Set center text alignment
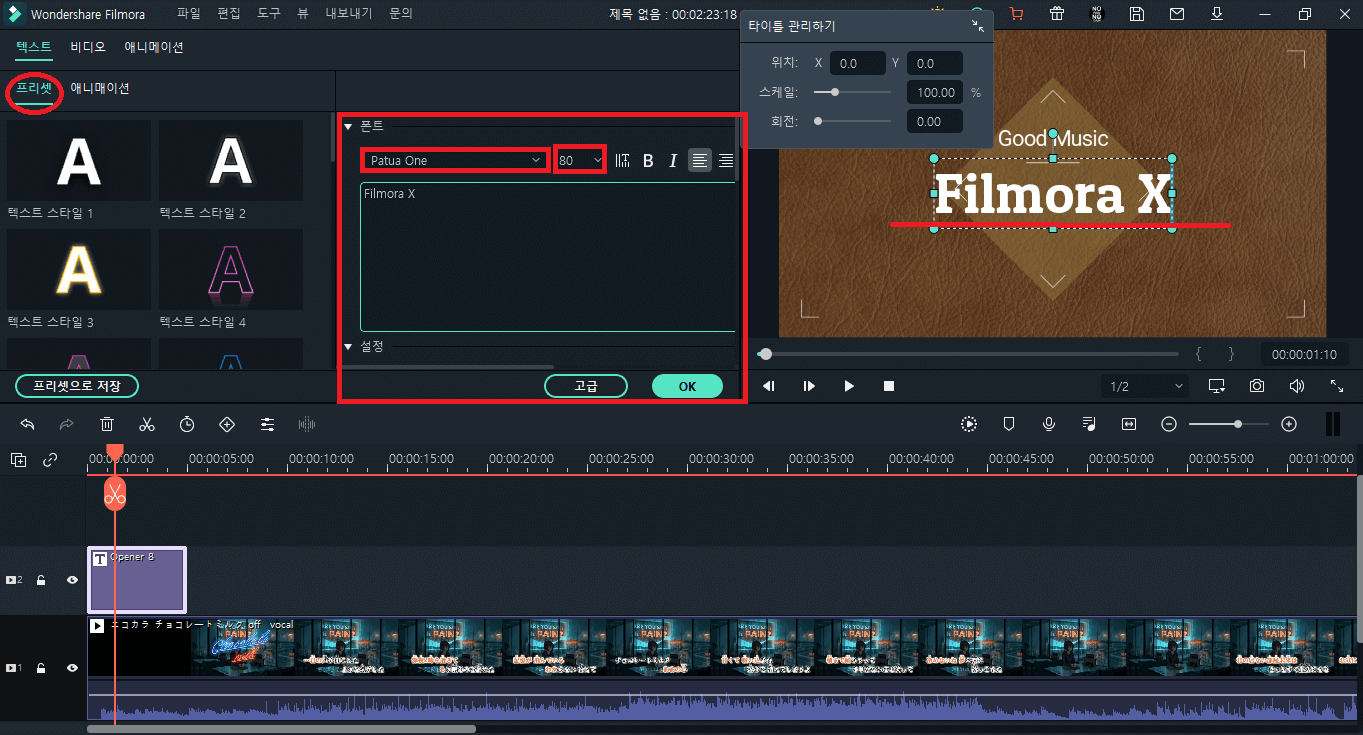The image size is (1363, 735). pyautogui.click(x=726, y=161)
